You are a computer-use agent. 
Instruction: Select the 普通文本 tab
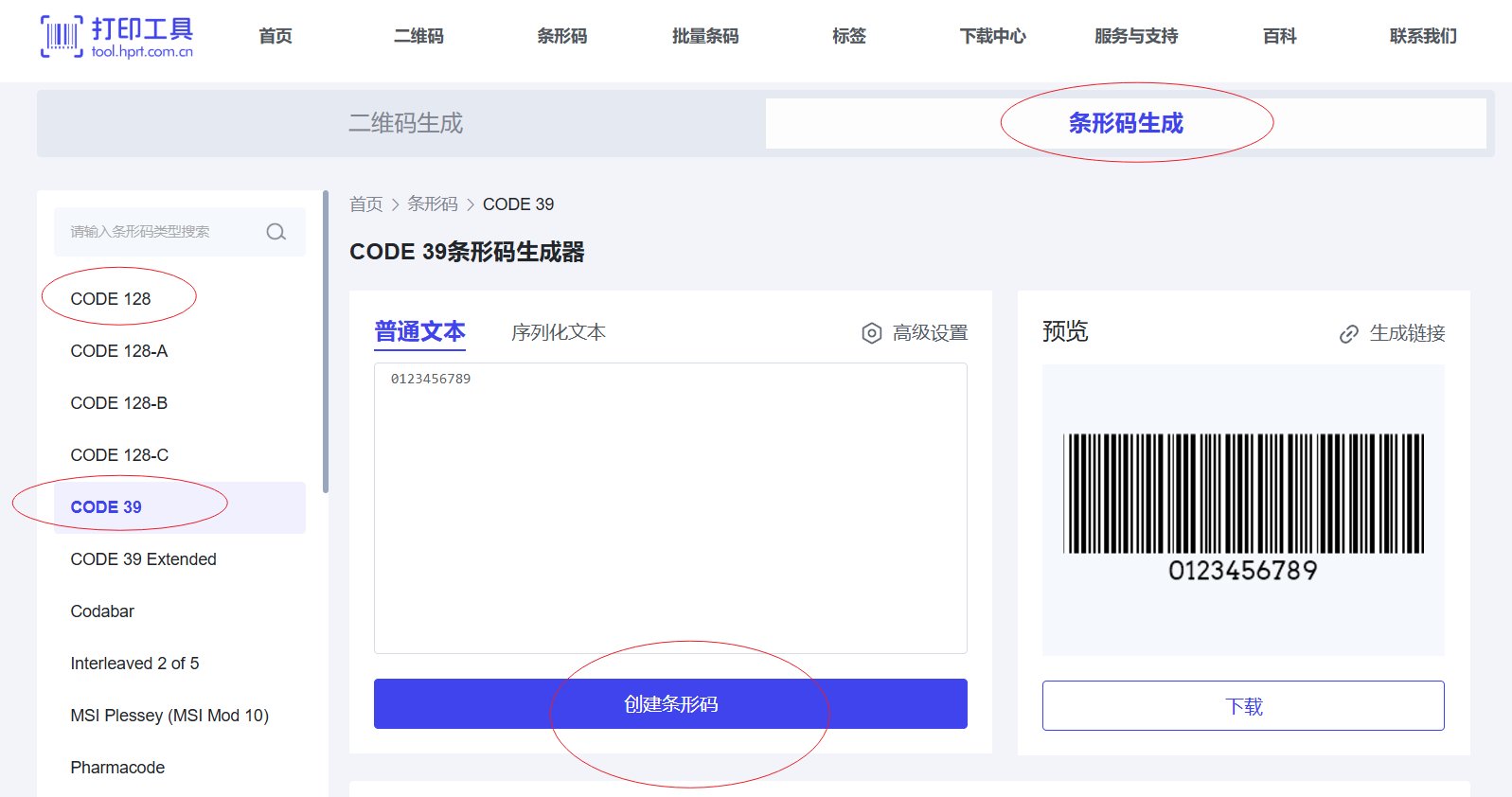pyautogui.click(x=419, y=332)
